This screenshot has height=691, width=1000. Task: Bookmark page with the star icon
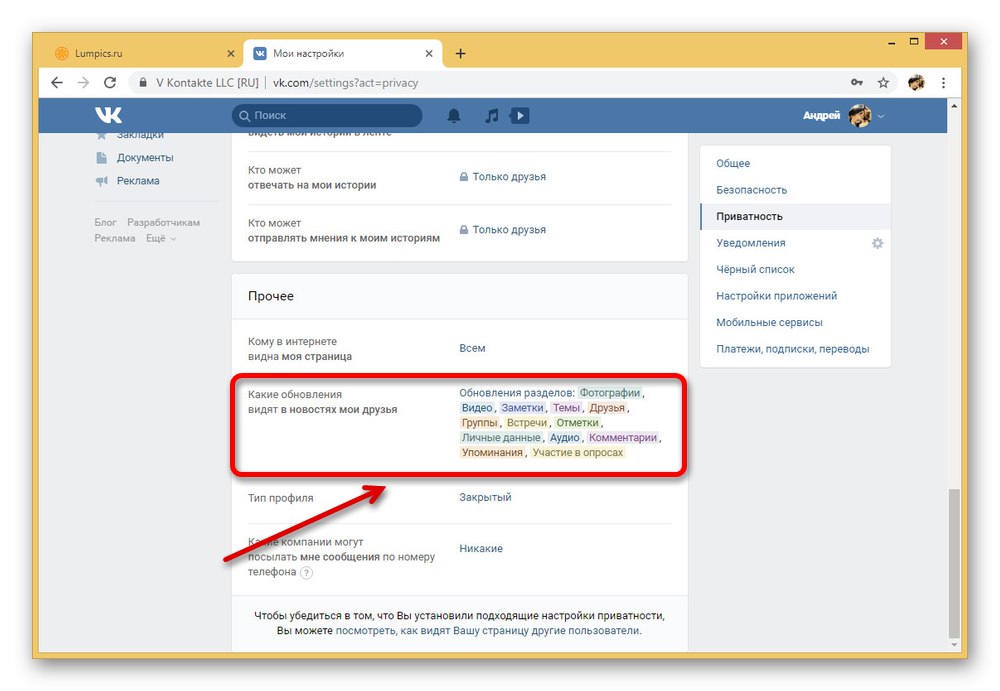pyautogui.click(x=883, y=82)
